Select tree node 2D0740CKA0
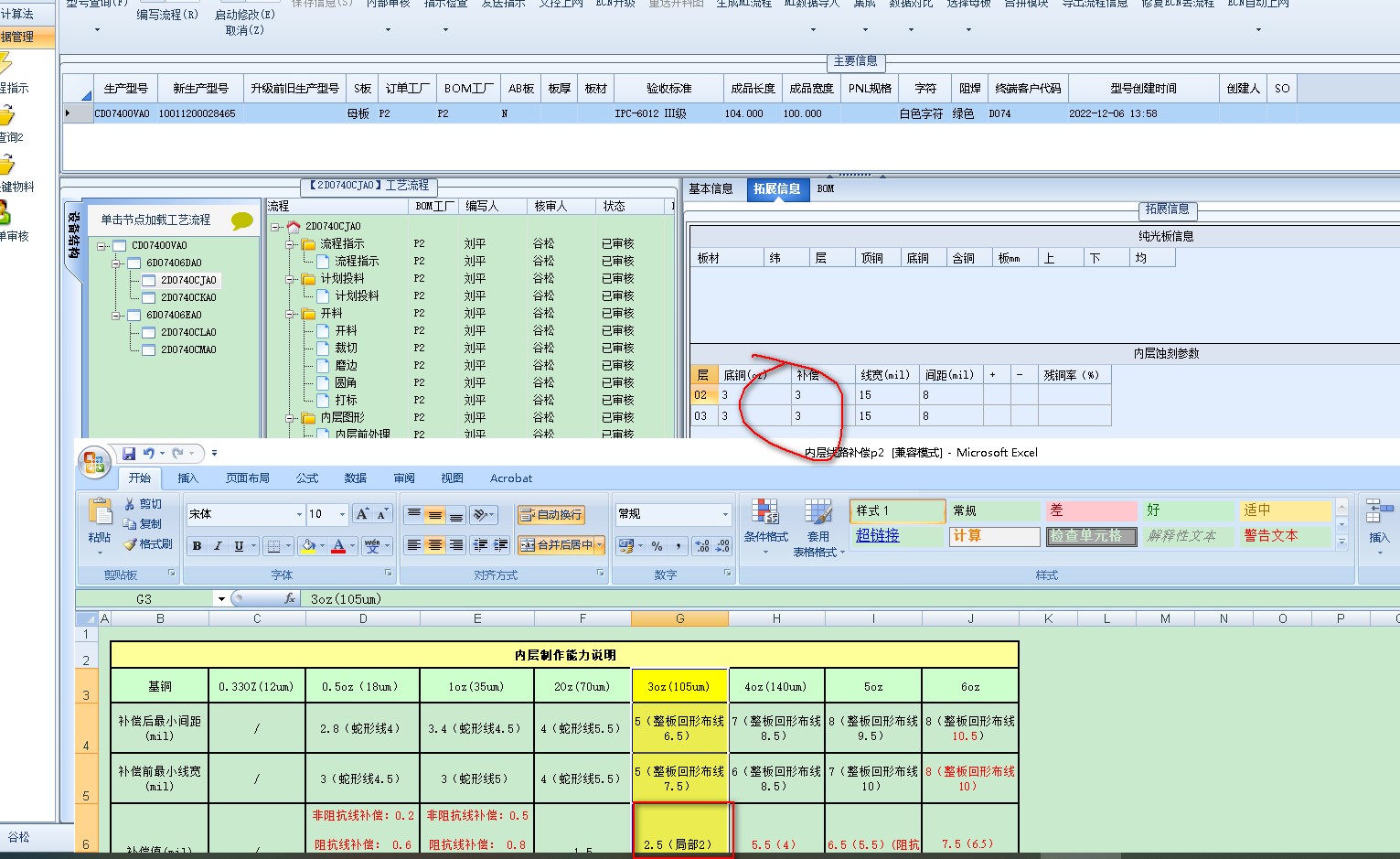1400x859 pixels. [188, 297]
